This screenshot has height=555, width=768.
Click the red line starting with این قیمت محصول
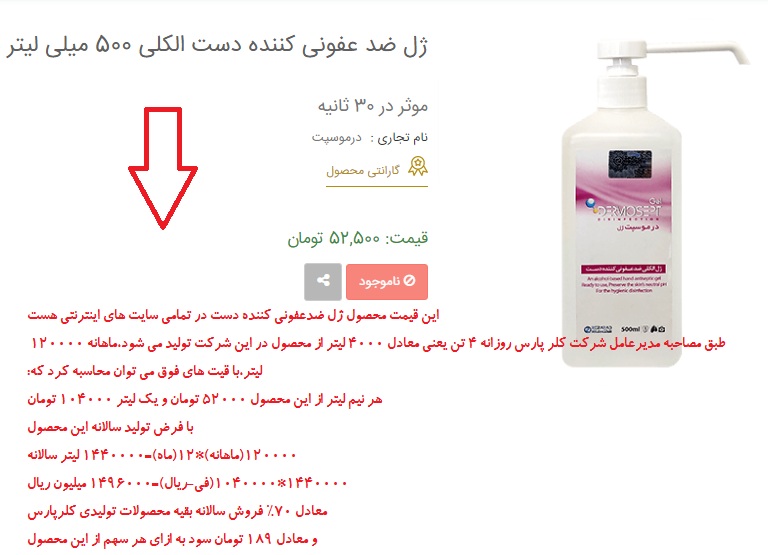(x=233, y=315)
